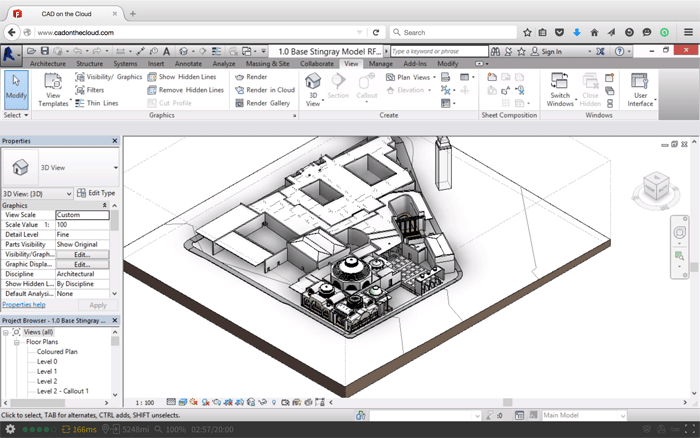Open the Manage tab

coord(381,64)
